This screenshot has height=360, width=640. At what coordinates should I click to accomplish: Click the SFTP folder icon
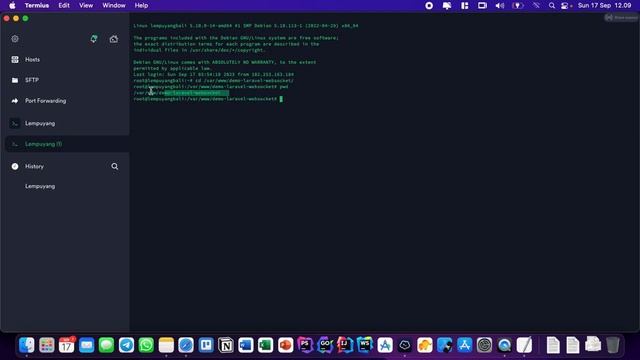[x=15, y=80]
